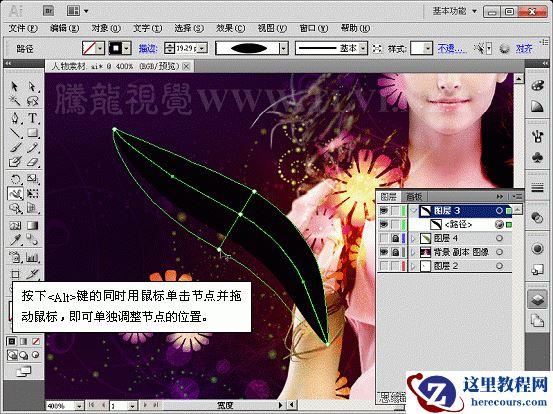The width and height of the screenshot is (553, 414).
Task: Open the variable width profile dropdown
Action: [284, 48]
